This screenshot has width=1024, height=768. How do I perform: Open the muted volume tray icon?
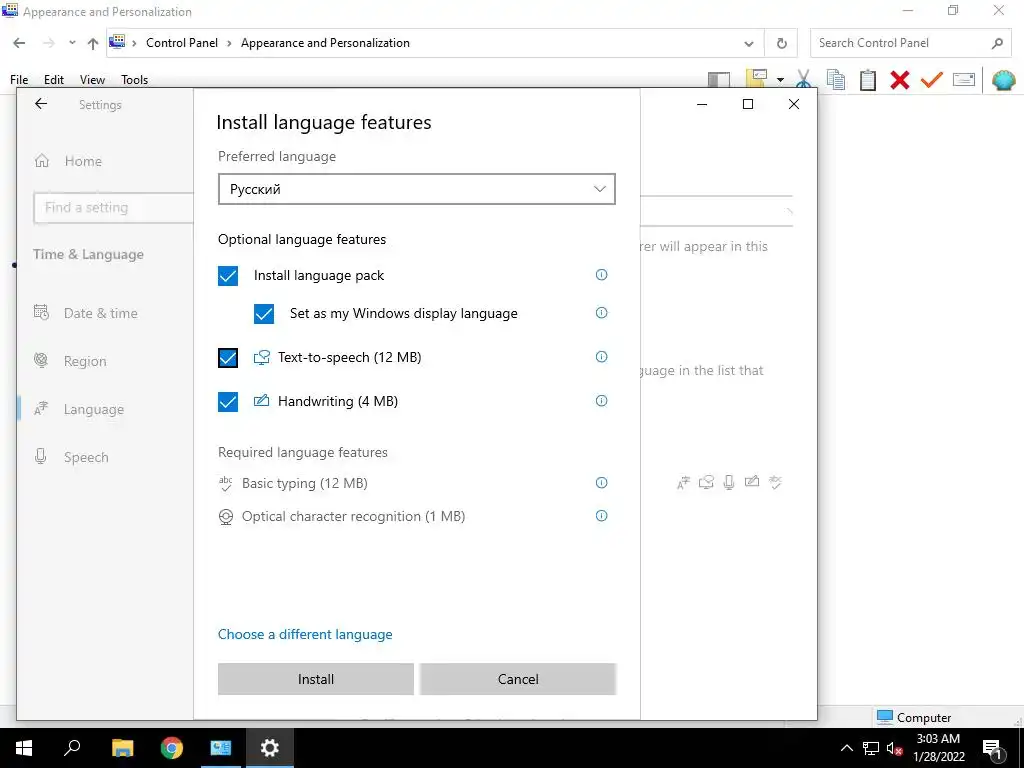[894, 748]
